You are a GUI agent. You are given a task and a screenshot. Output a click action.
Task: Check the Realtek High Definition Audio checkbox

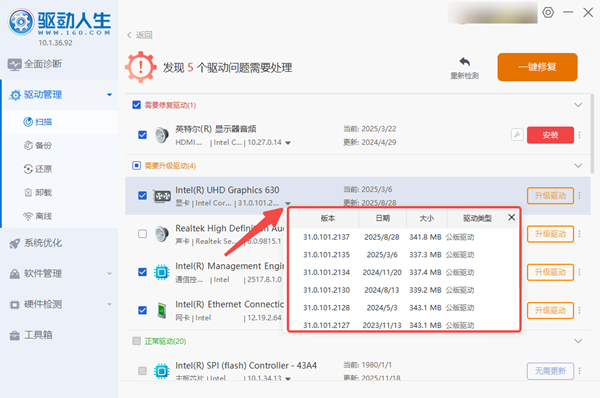pyautogui.click(x=142, y=234)
